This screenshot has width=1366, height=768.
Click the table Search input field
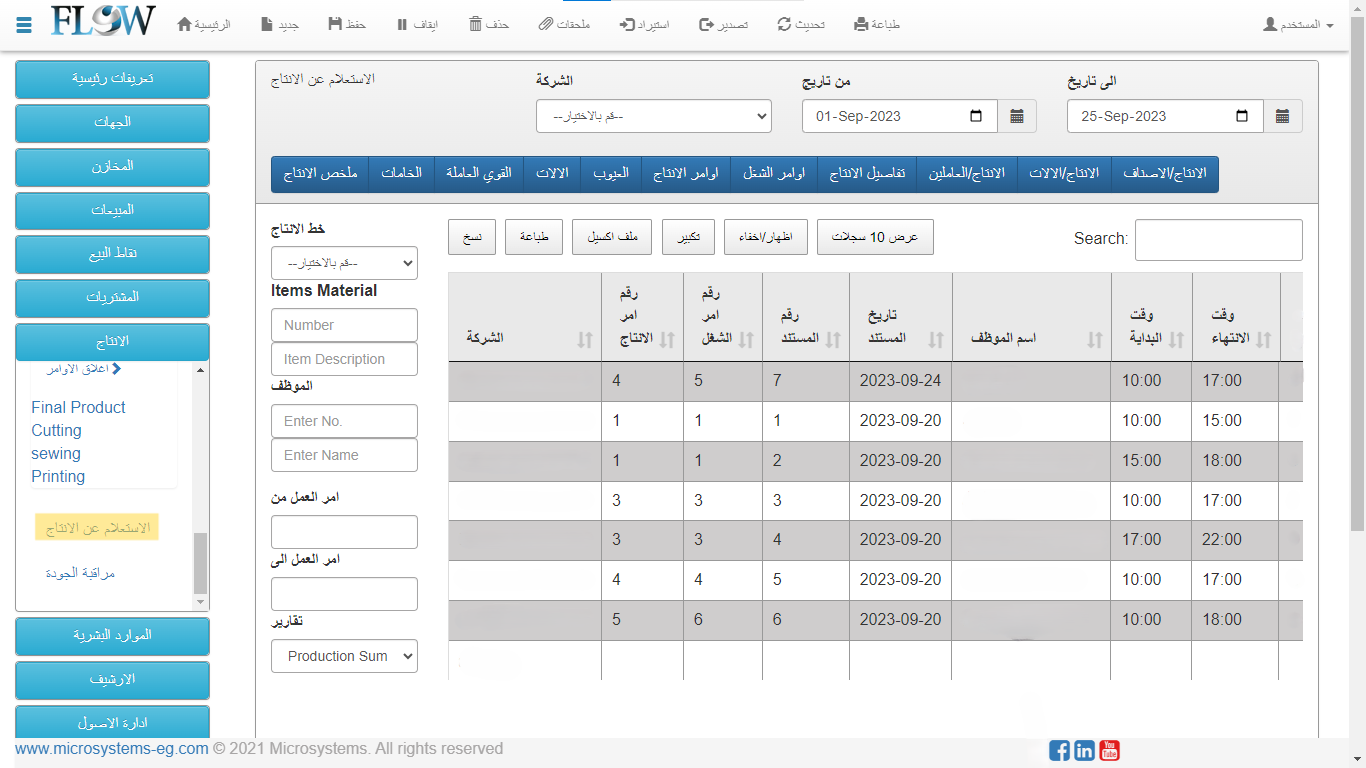tap(1218, 240)
